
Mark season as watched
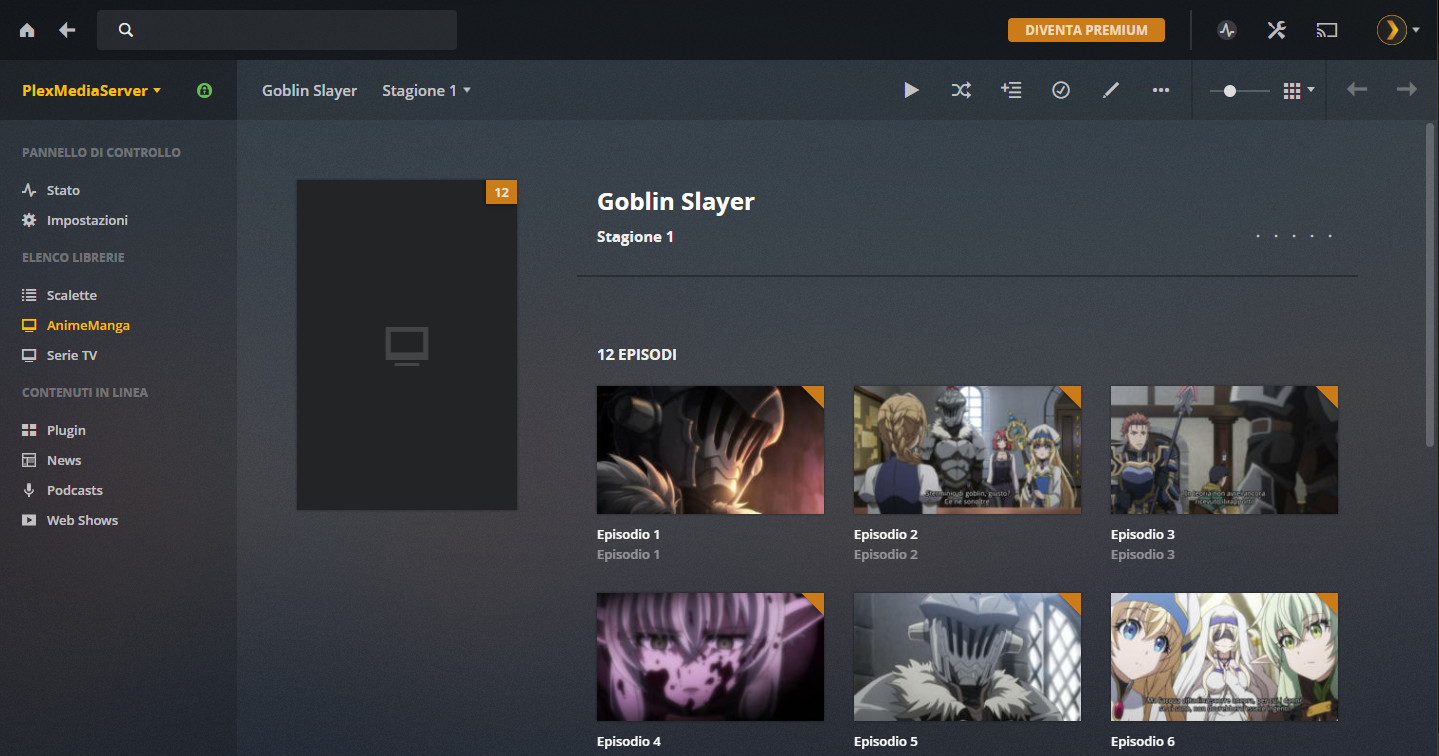[1061, 90]
